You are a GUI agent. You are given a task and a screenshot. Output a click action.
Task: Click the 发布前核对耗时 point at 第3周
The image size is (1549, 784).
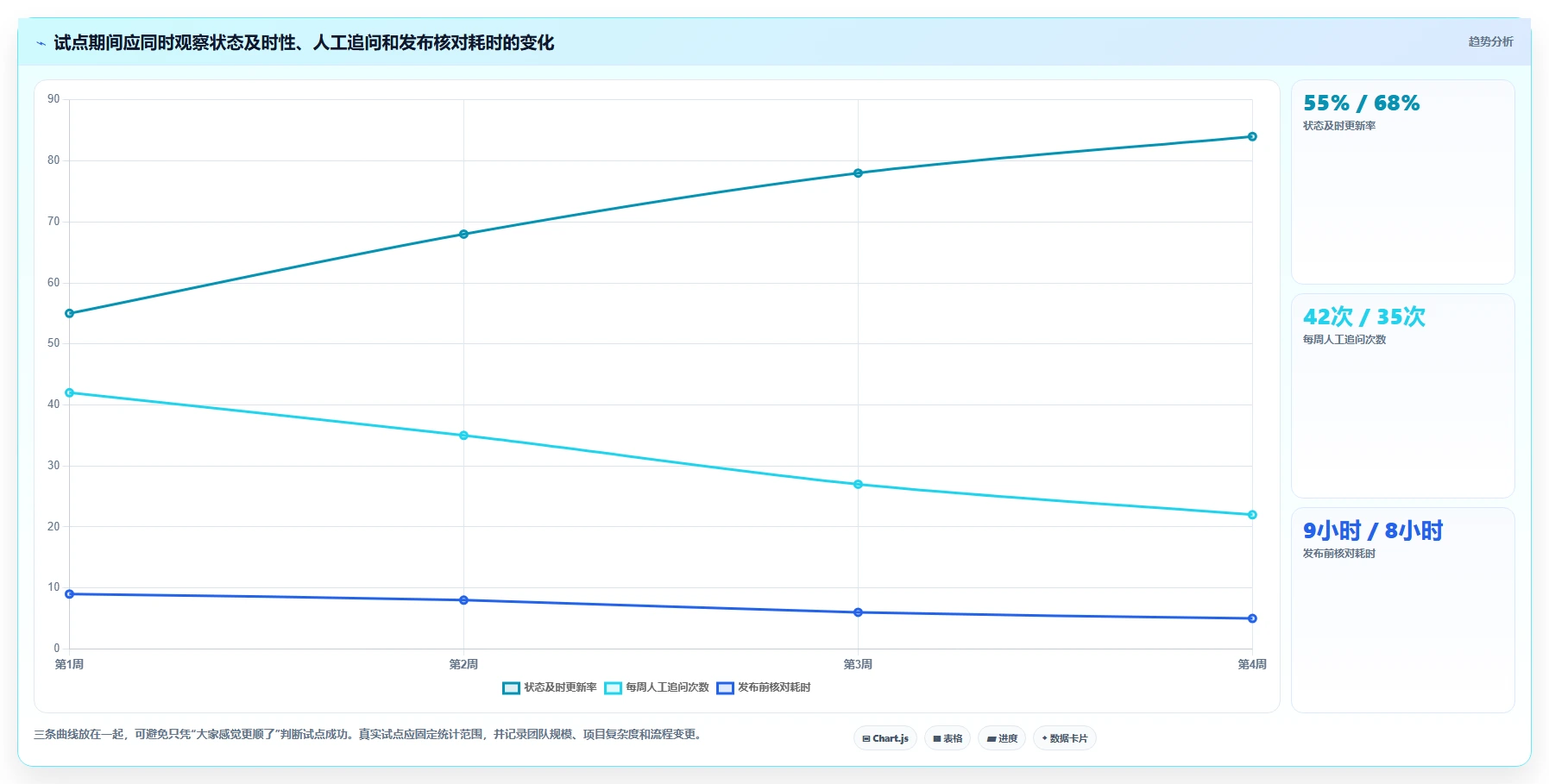(858, 612)
